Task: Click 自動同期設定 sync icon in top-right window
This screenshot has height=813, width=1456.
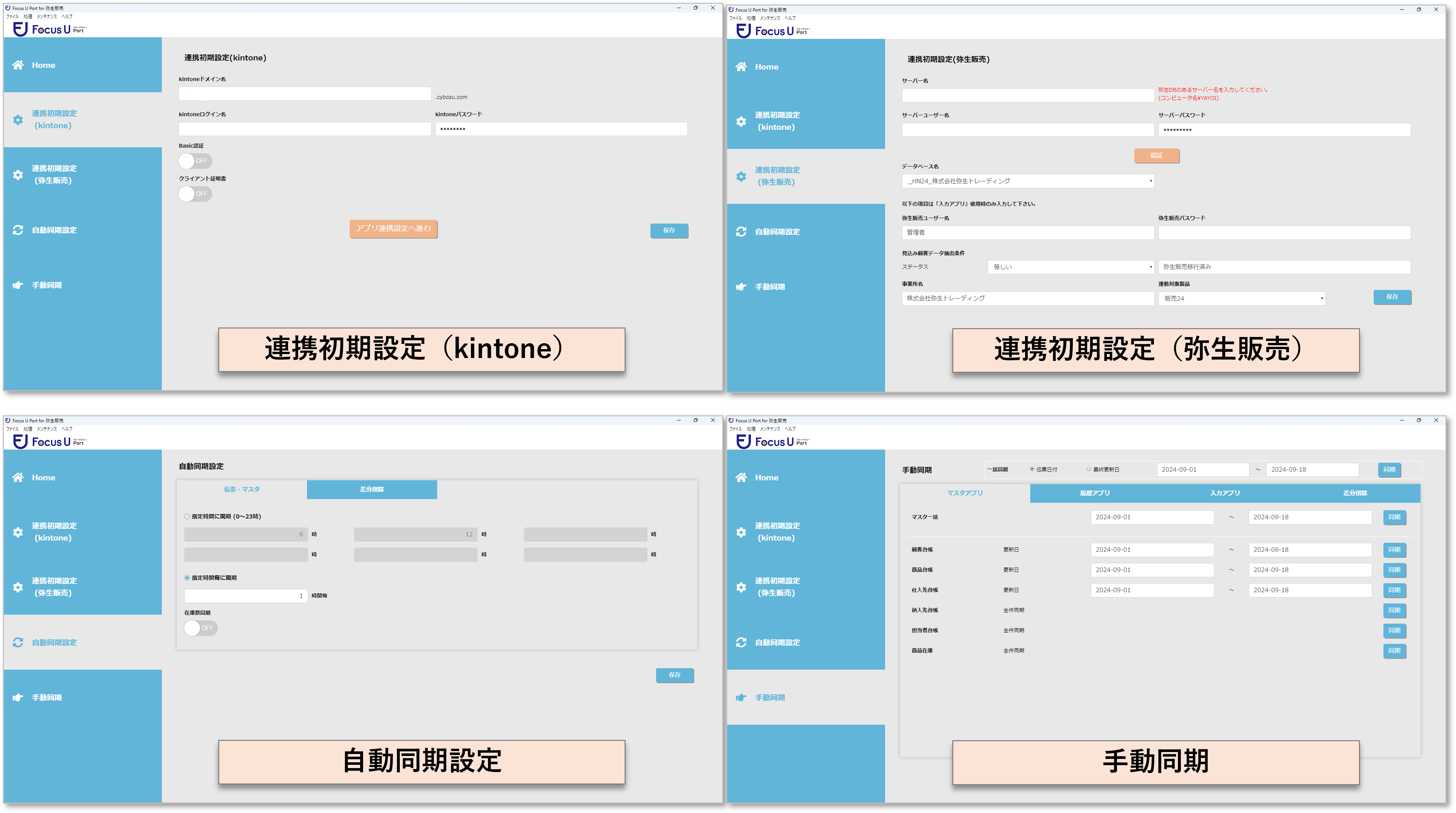Action: tap(741, 232)
